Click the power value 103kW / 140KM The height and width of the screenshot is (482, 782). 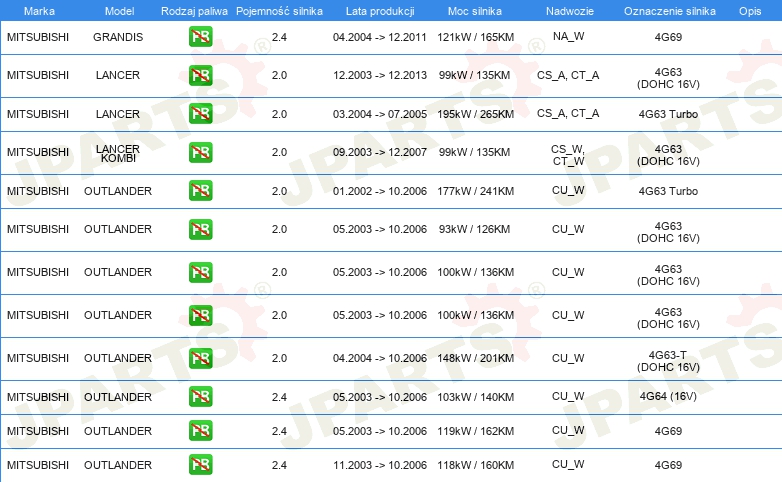(475, 397)
